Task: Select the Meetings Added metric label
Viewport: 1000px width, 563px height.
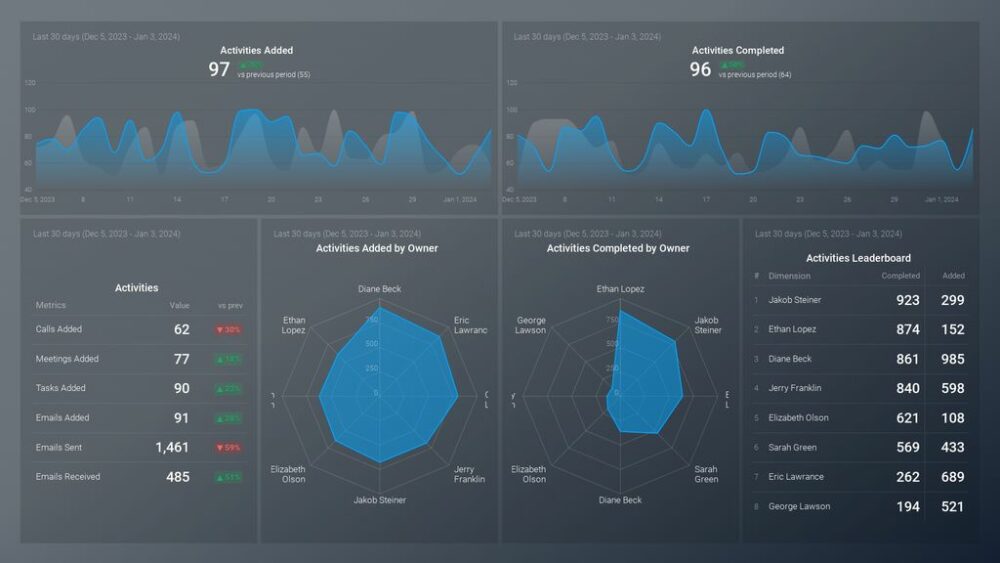Action: click(x=67, y=359)
